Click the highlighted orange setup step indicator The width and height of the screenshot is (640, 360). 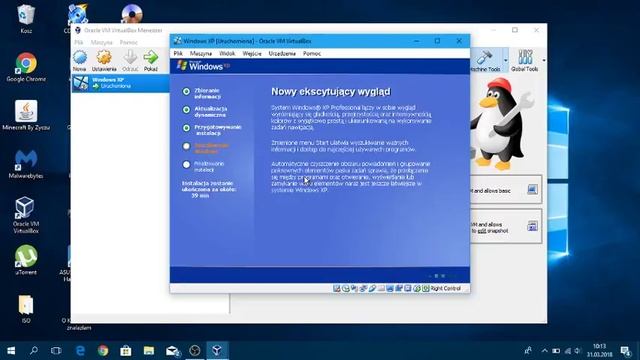[x=186, y=146]
